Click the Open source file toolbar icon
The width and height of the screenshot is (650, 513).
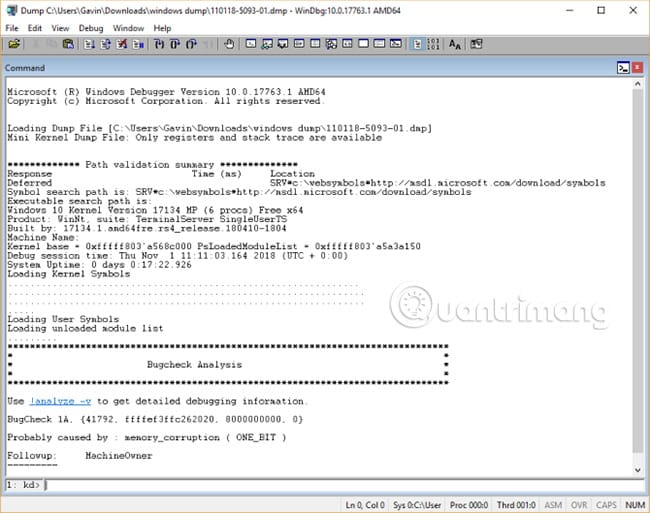[14, 44]
